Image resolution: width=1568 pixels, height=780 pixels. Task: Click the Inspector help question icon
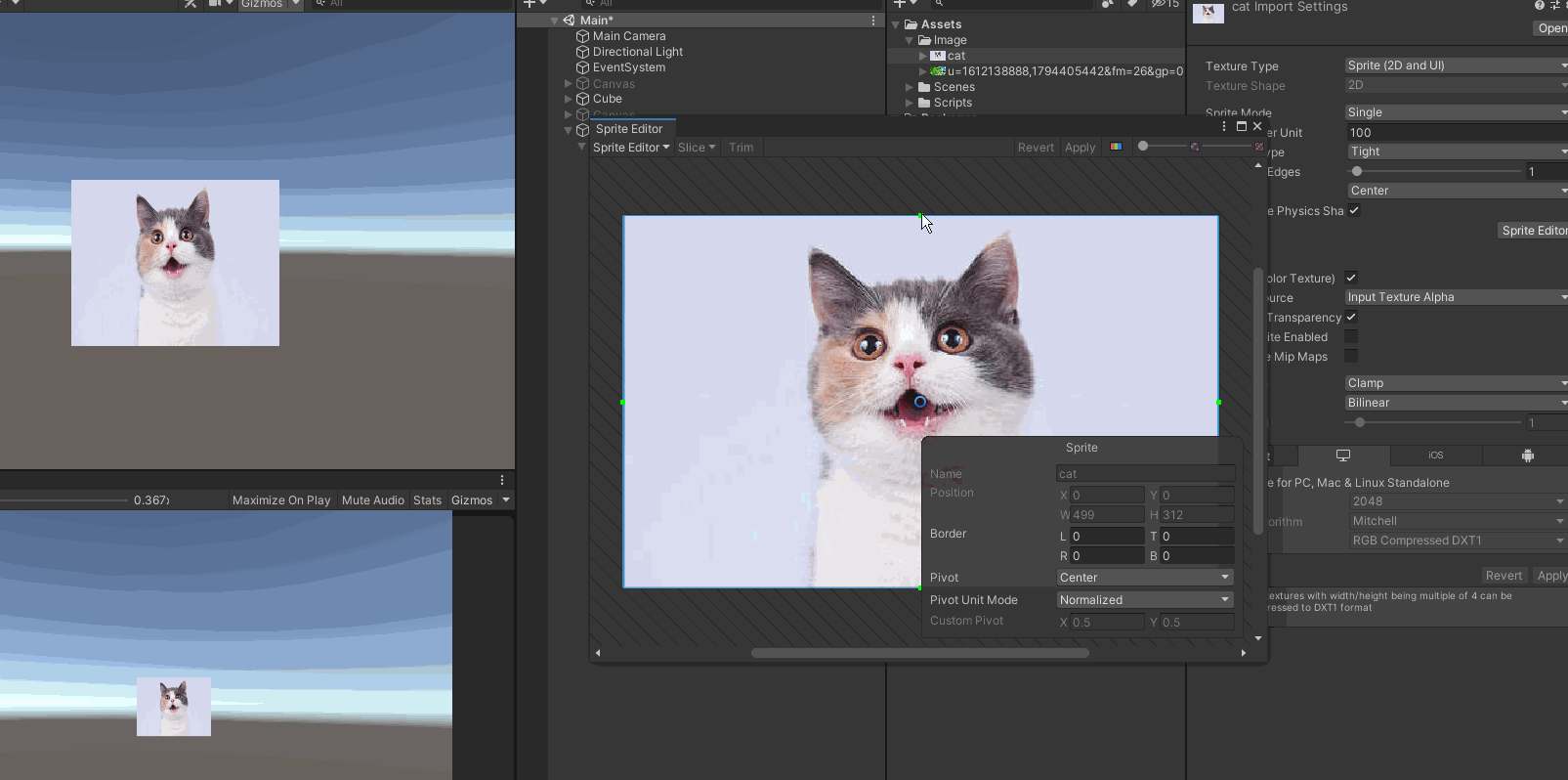1540,5
